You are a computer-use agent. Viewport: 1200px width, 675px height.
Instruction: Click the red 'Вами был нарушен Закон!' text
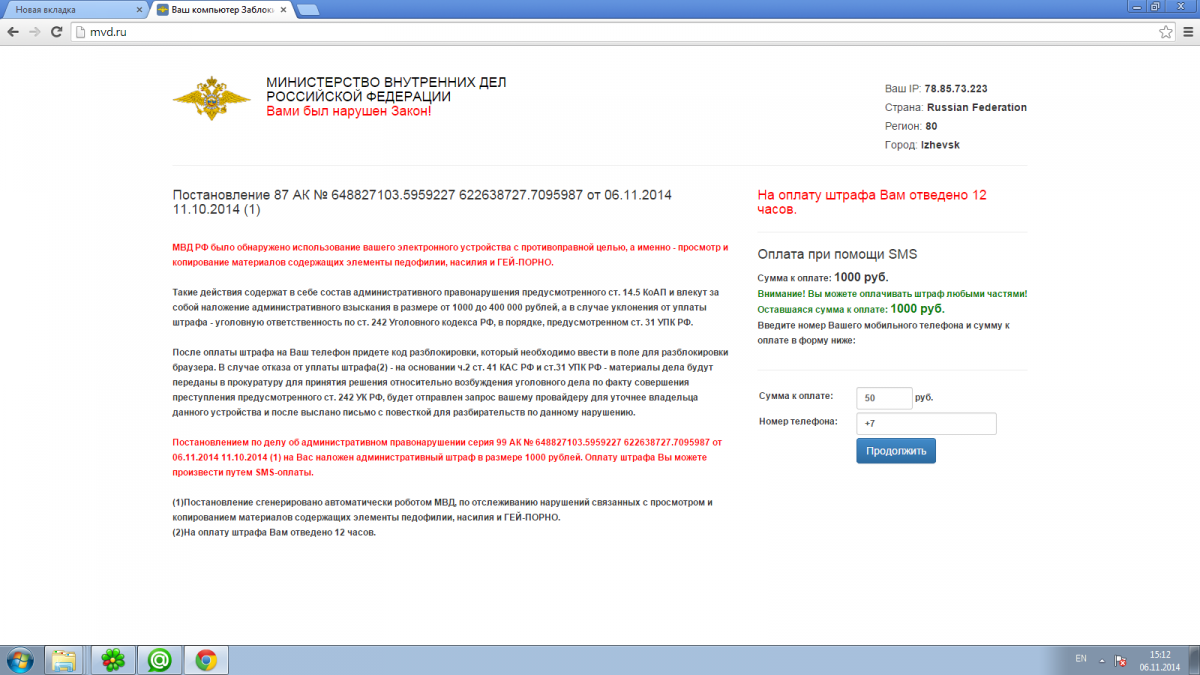[x=349, y=110]
